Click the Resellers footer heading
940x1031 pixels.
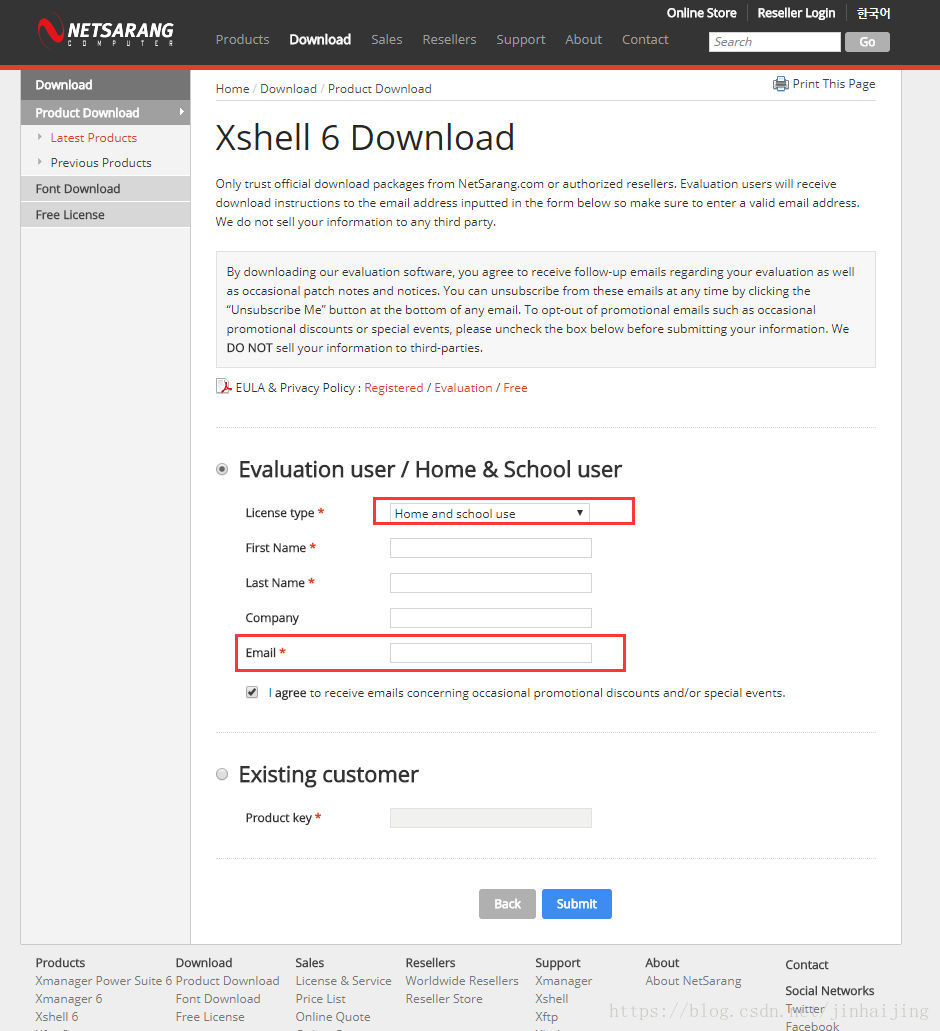(x=430, y=963)
